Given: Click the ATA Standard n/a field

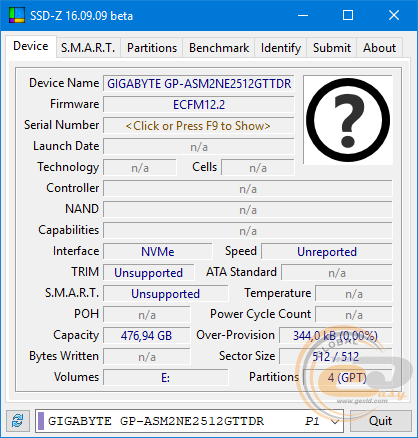Looking at the screenshot, I should click(x=337, y=273).
